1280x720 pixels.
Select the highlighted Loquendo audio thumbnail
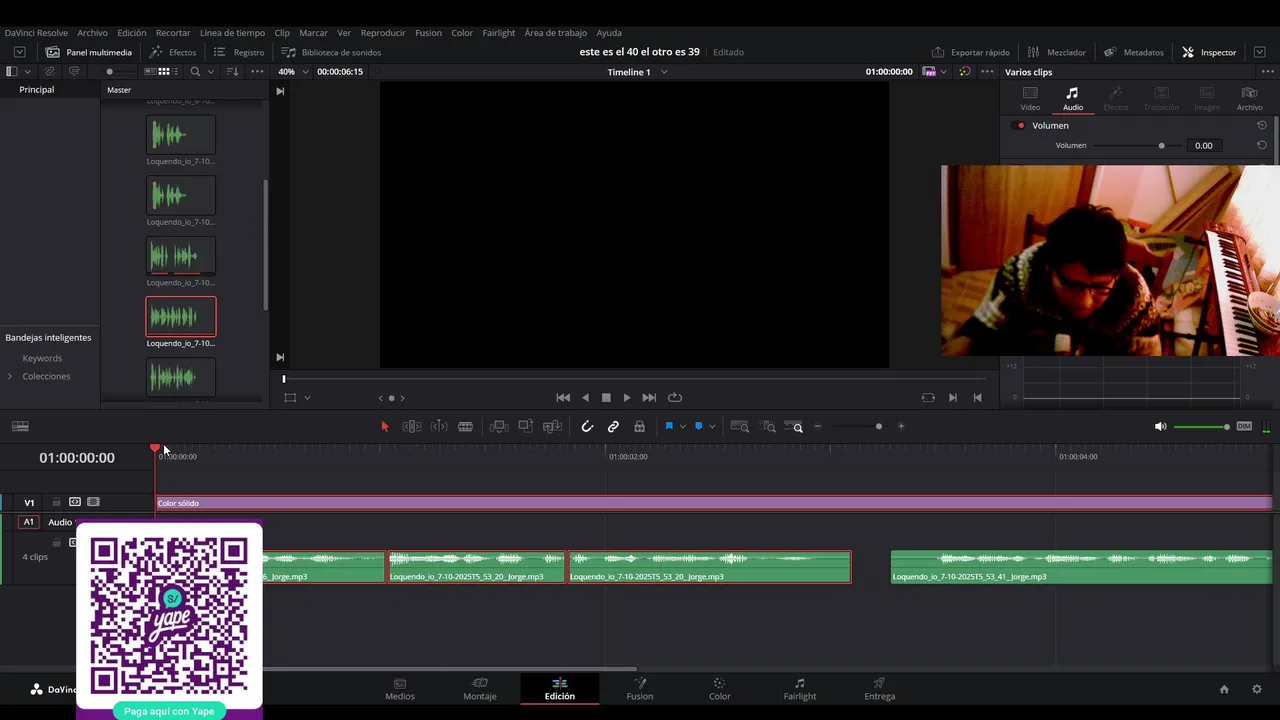pos(181,317)
